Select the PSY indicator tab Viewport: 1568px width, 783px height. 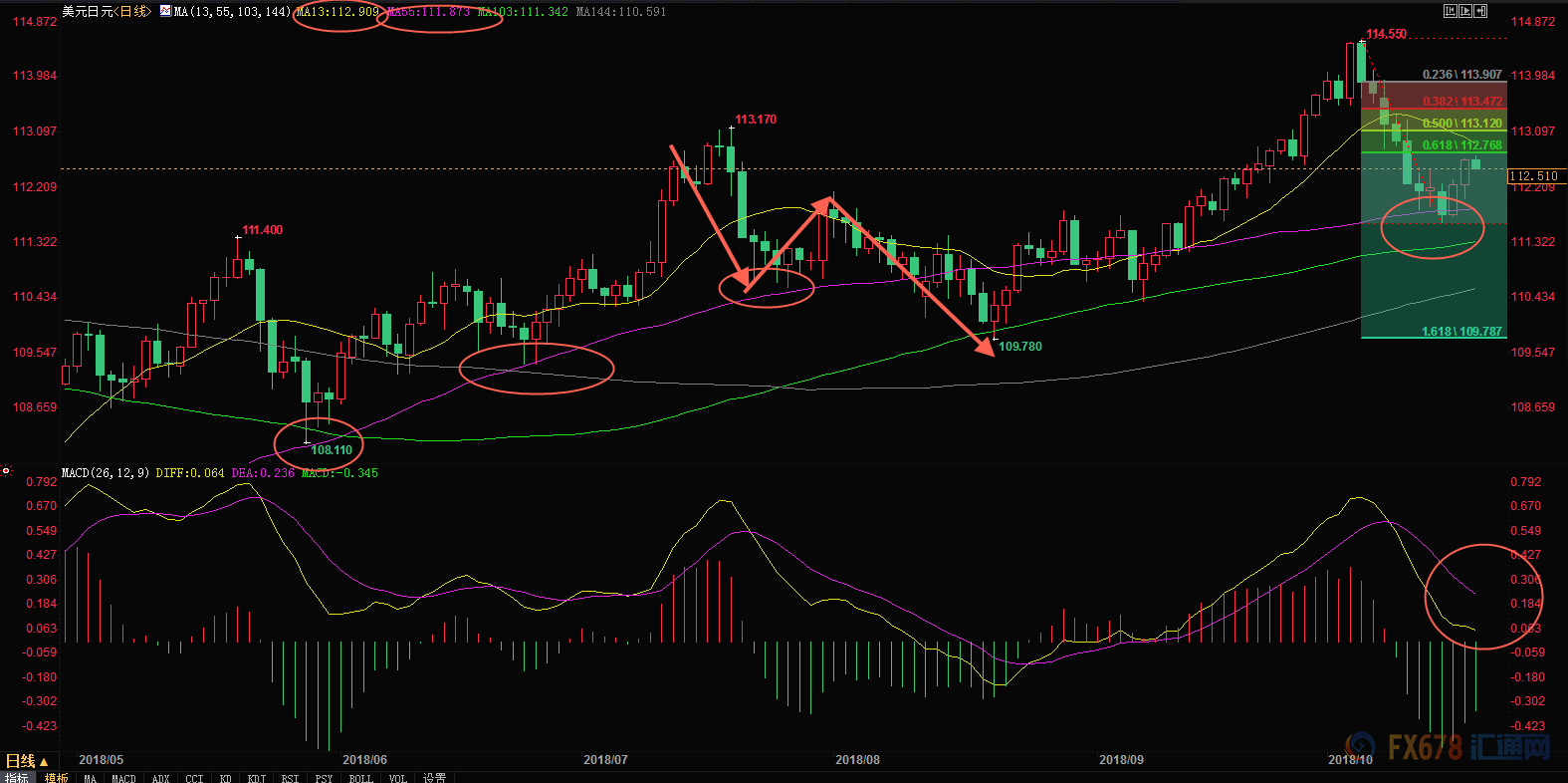(x=324, y=778)
